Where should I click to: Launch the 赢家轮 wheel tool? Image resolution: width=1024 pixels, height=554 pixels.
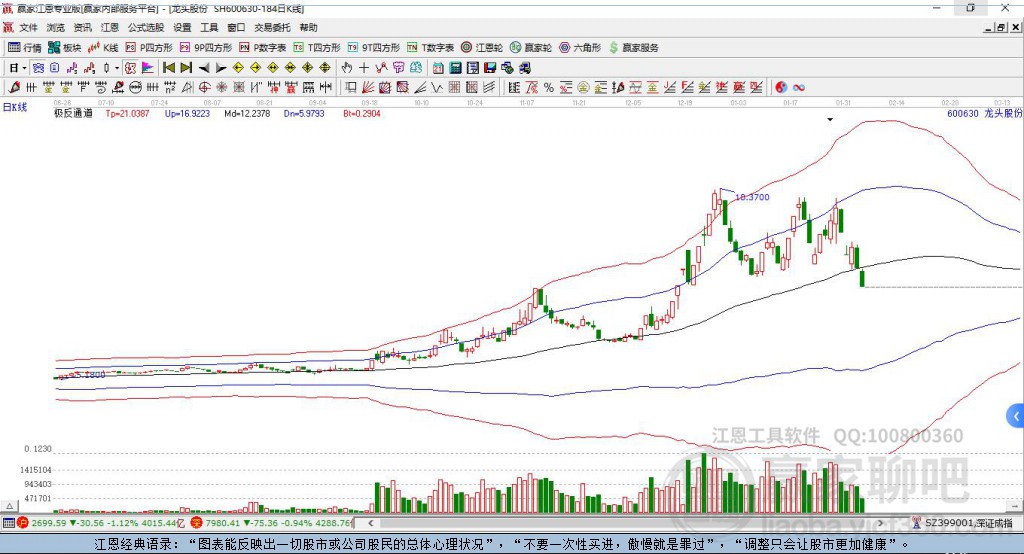pyautogui.click(x=530, y=48)
